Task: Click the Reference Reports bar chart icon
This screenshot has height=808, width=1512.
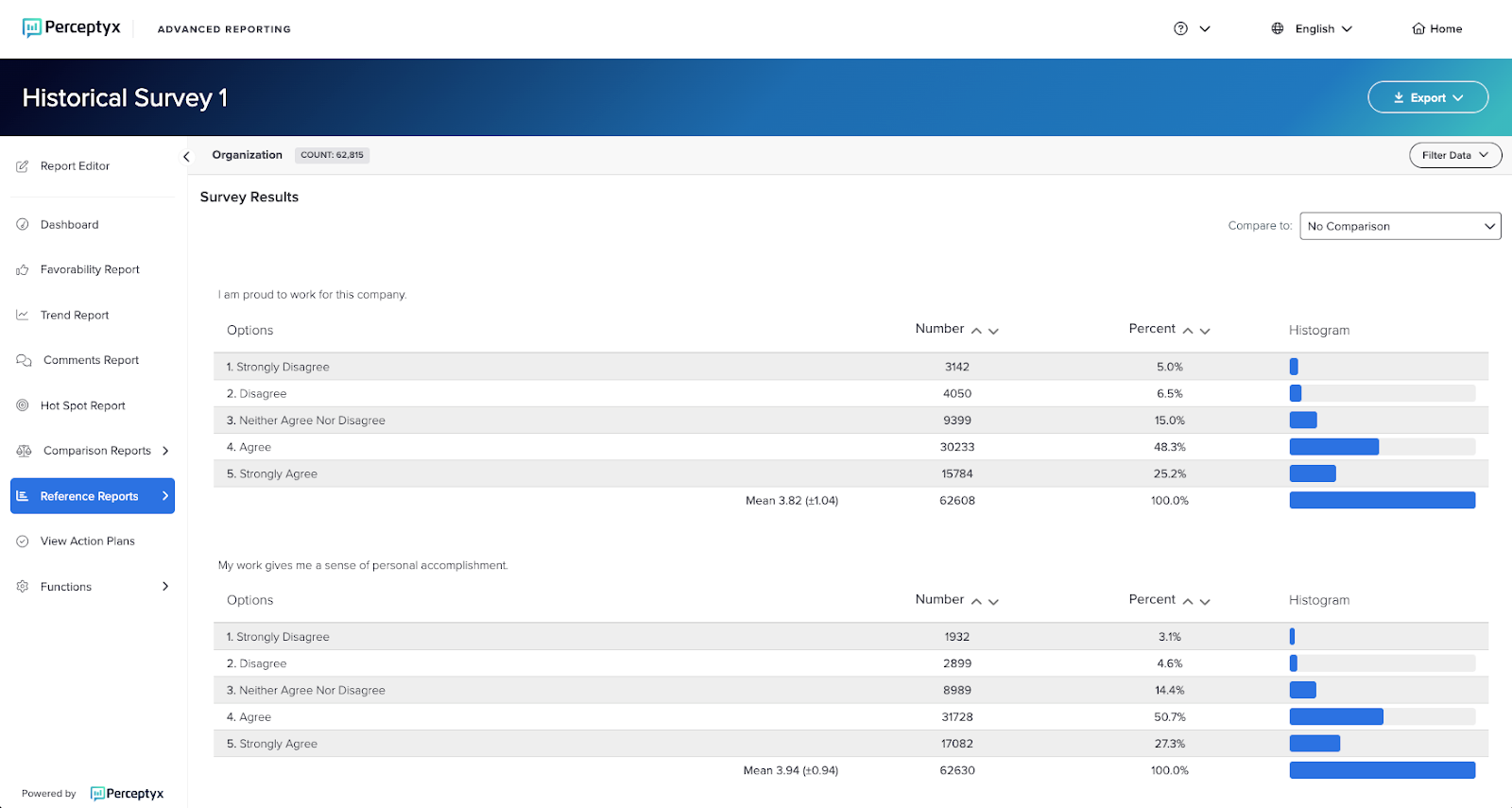Action: [23, 496]
